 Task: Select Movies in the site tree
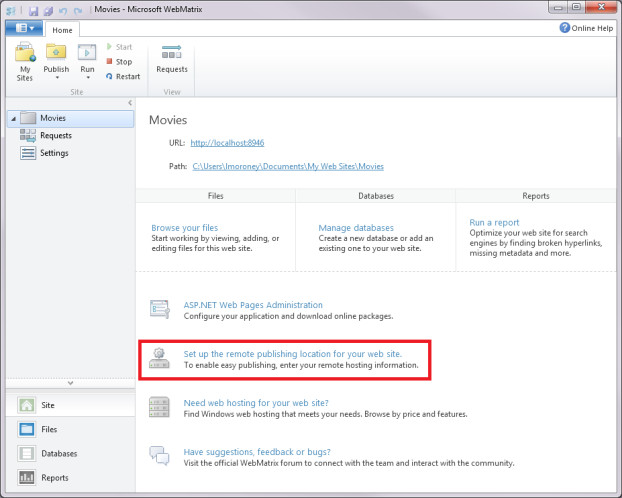pyautogui.click(x=71, y=118)
